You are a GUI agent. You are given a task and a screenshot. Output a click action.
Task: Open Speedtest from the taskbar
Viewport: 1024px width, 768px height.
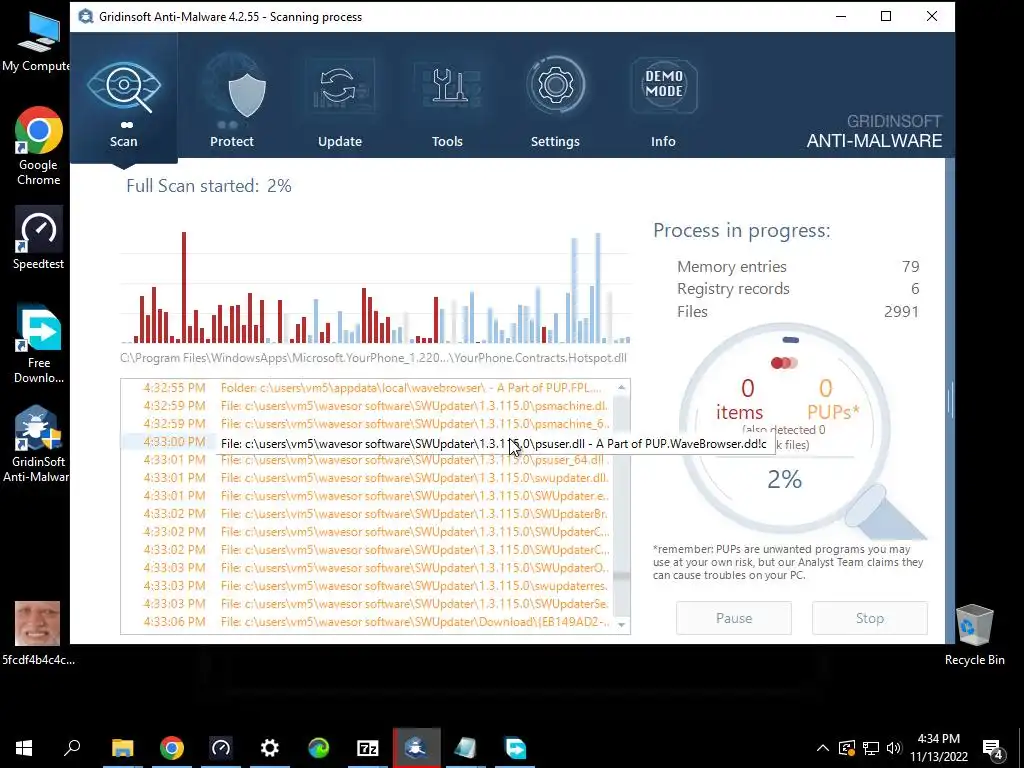point(221,748)
